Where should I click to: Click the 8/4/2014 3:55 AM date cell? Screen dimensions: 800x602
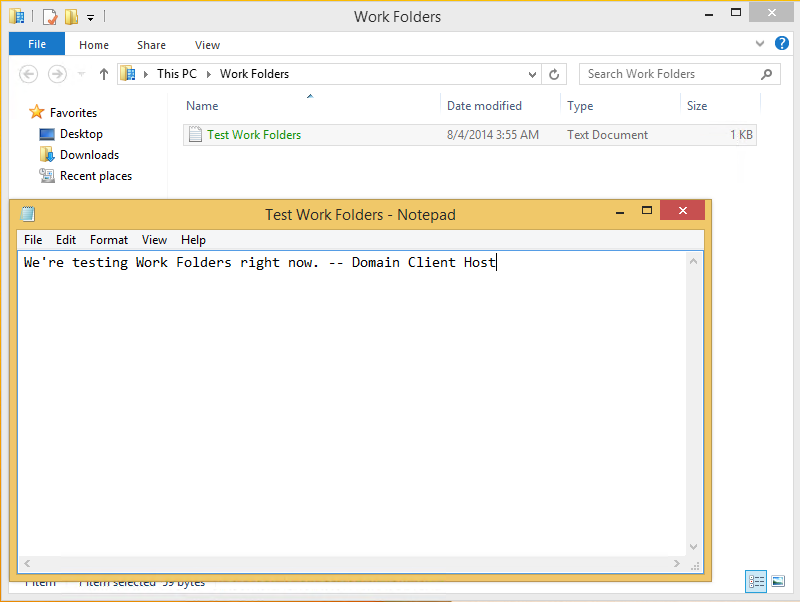(493, 135)
